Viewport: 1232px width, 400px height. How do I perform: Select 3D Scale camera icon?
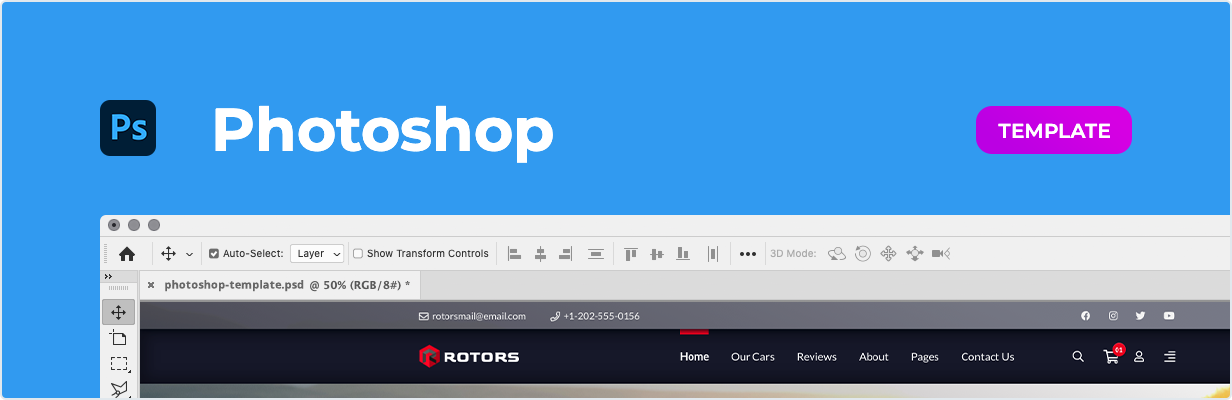point(940,254)
